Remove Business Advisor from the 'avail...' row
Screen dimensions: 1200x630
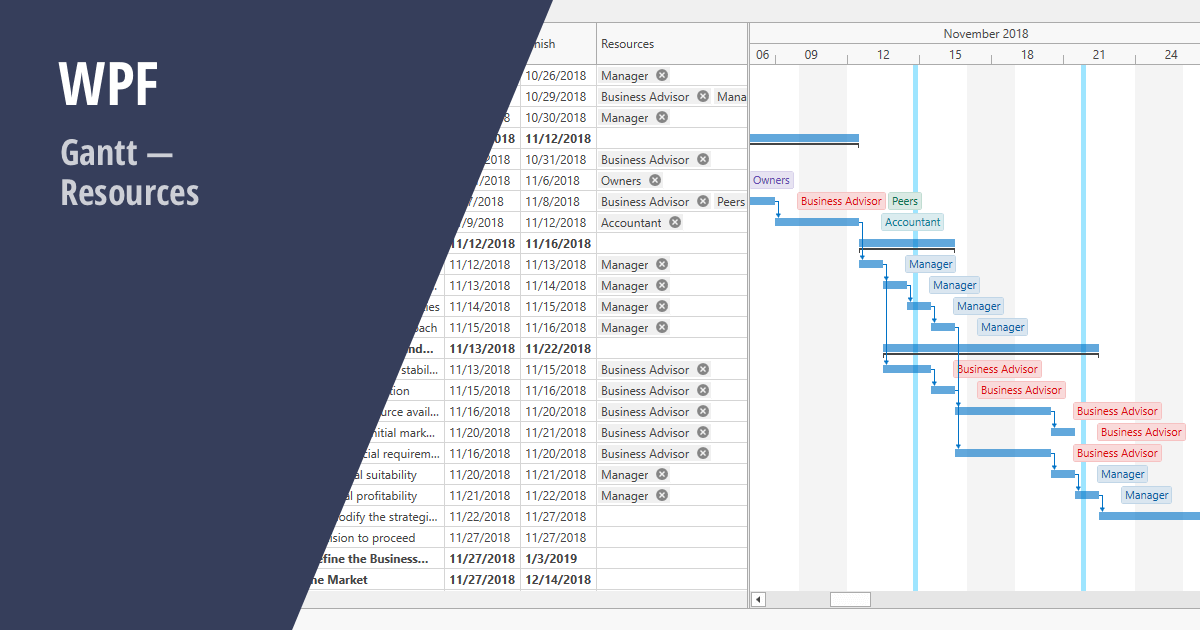point(703,411)
